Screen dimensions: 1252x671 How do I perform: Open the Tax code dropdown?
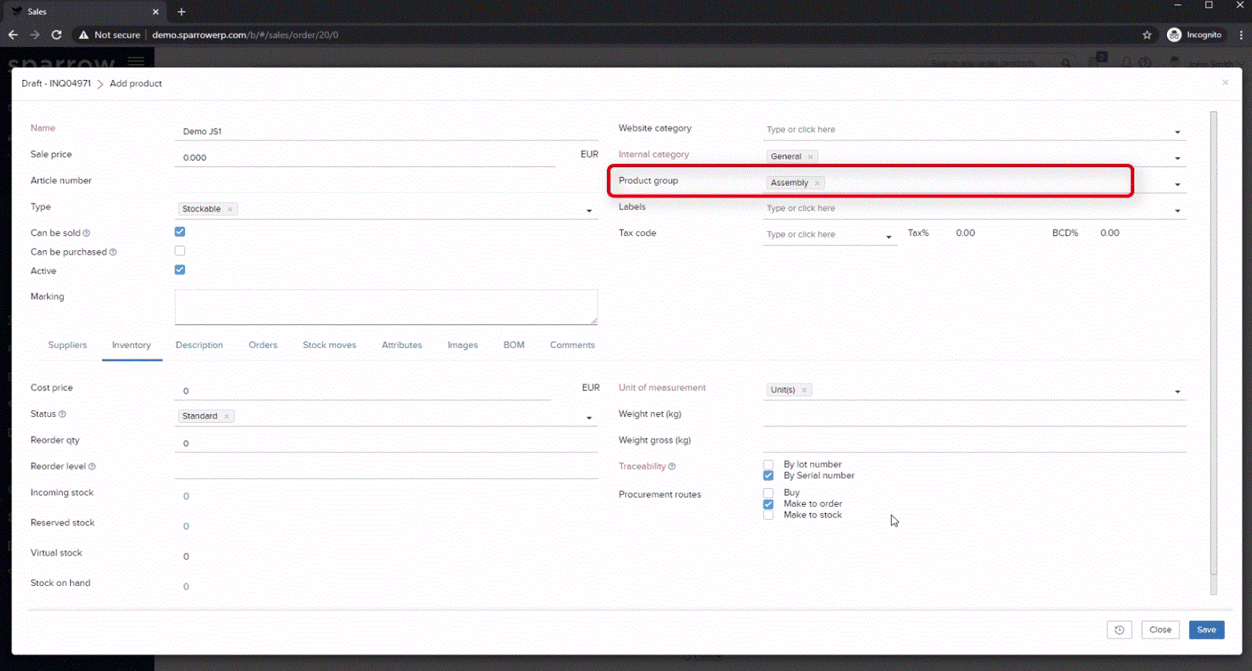pos(888,237)
